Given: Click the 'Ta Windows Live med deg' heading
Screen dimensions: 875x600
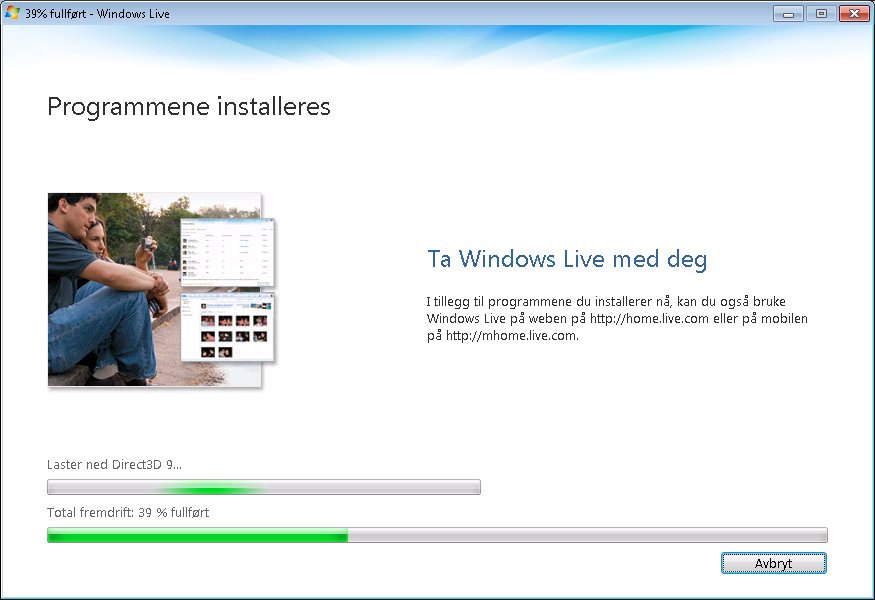Looking at the screenshot, I should click(x=567, y=259).
